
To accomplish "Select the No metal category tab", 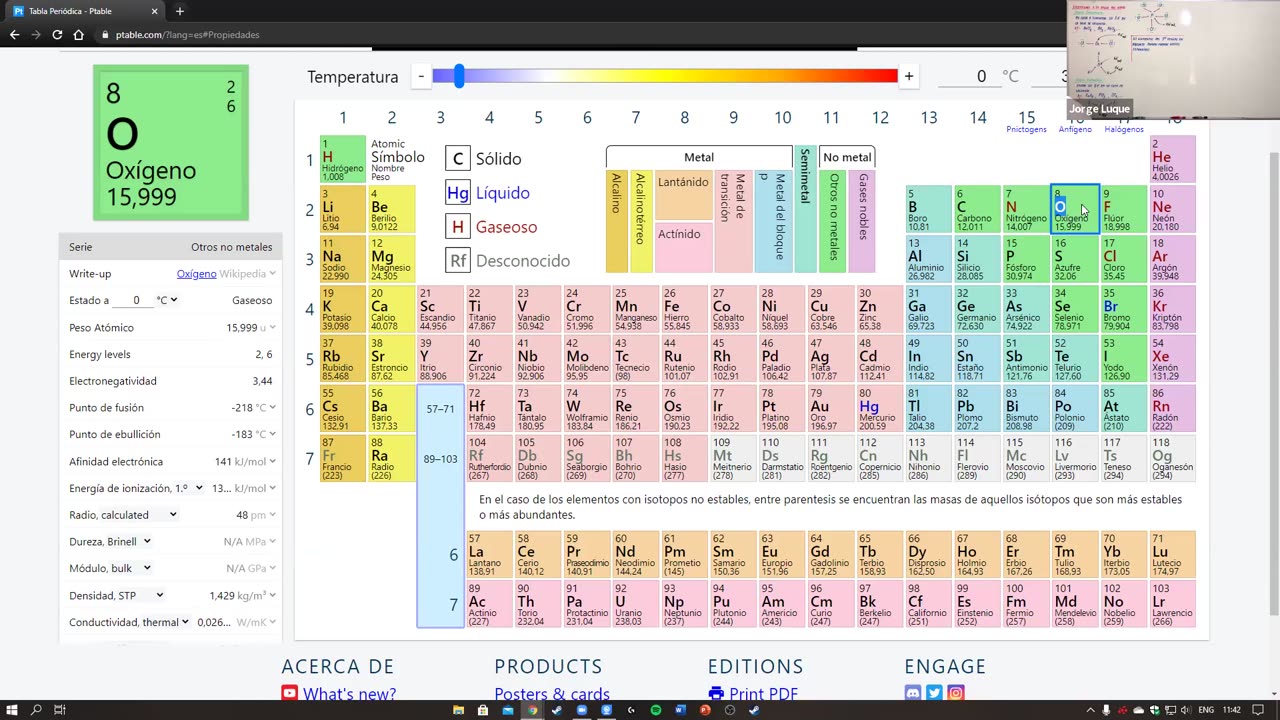I will (846, 157).
